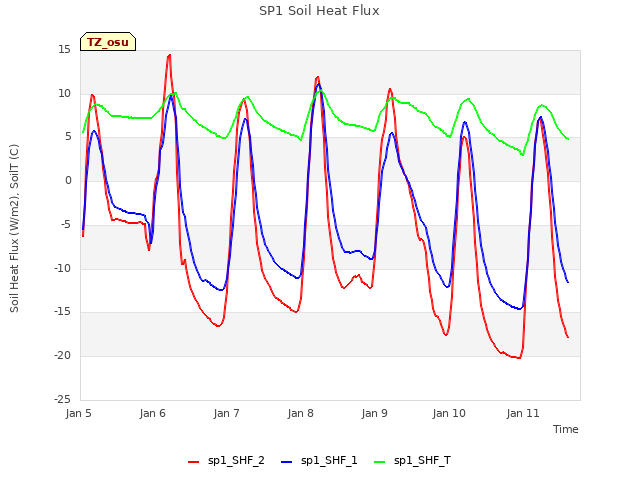Select the sp1_SHF_1 legend label
Viewport: 640px width, 480px height.
click(329, 461)
